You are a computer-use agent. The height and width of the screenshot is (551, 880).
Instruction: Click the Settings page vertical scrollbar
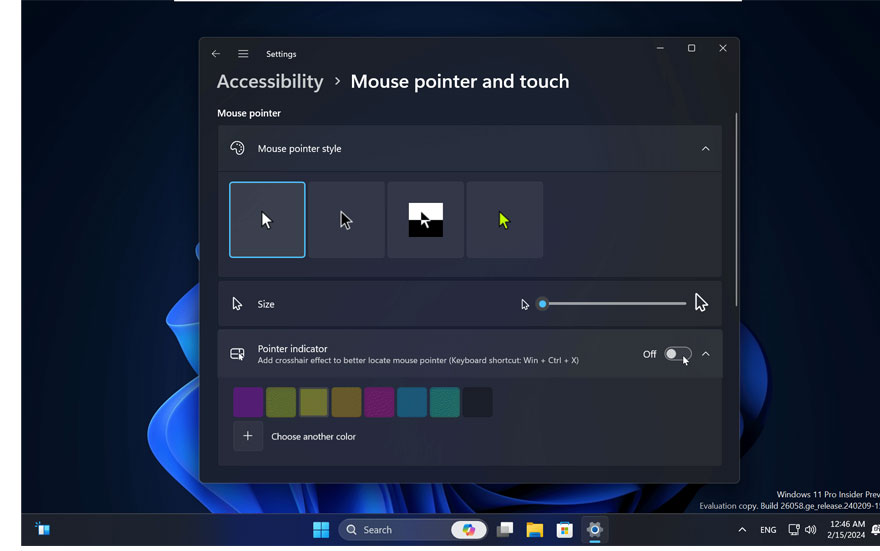[x=736, y=209]
